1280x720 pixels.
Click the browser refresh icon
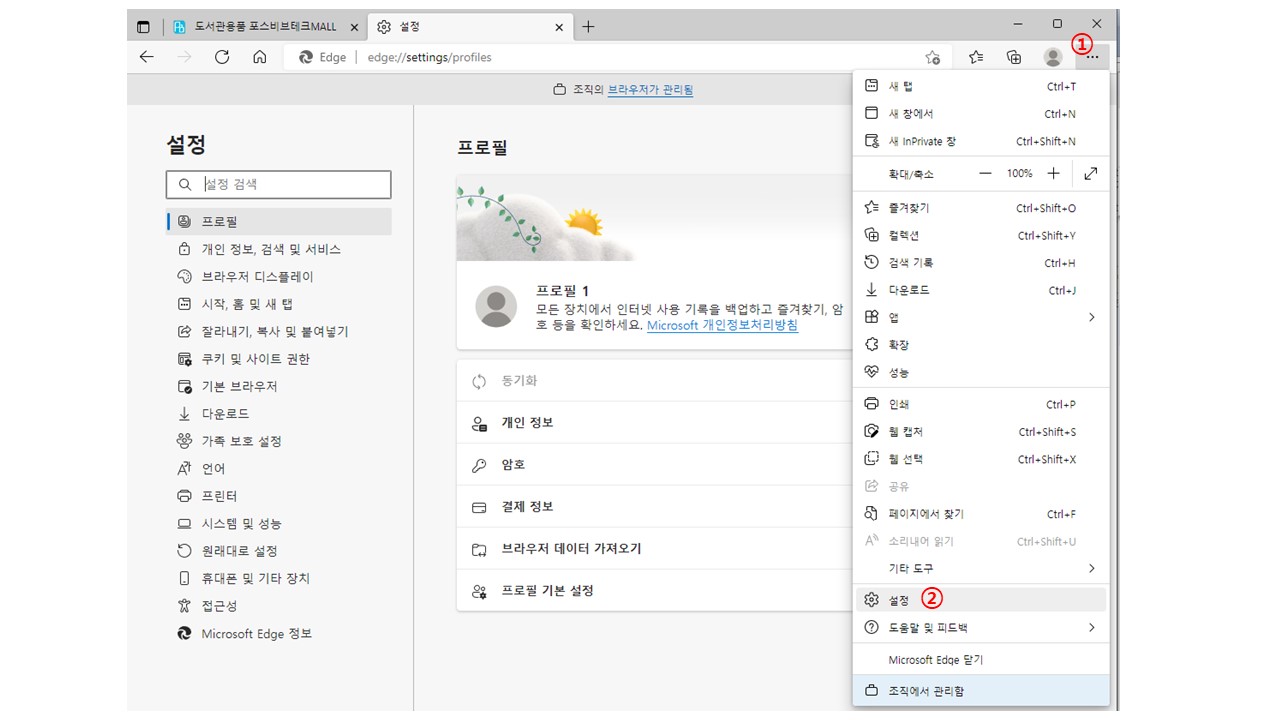coord(222,57)
